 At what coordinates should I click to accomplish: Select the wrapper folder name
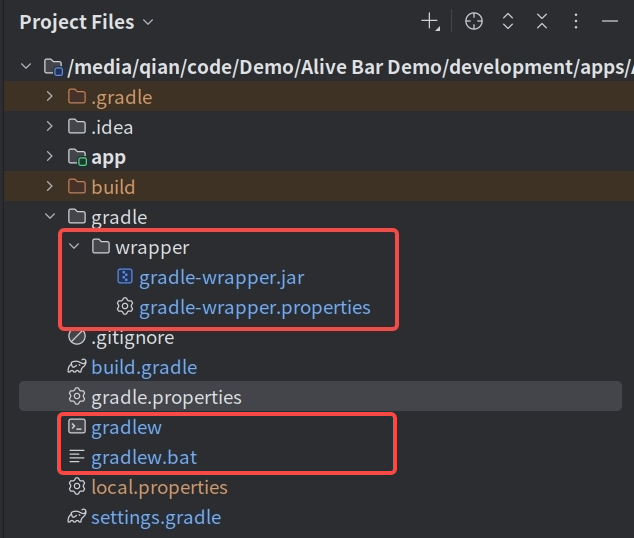pyautogui.click(x=152, y=248)
